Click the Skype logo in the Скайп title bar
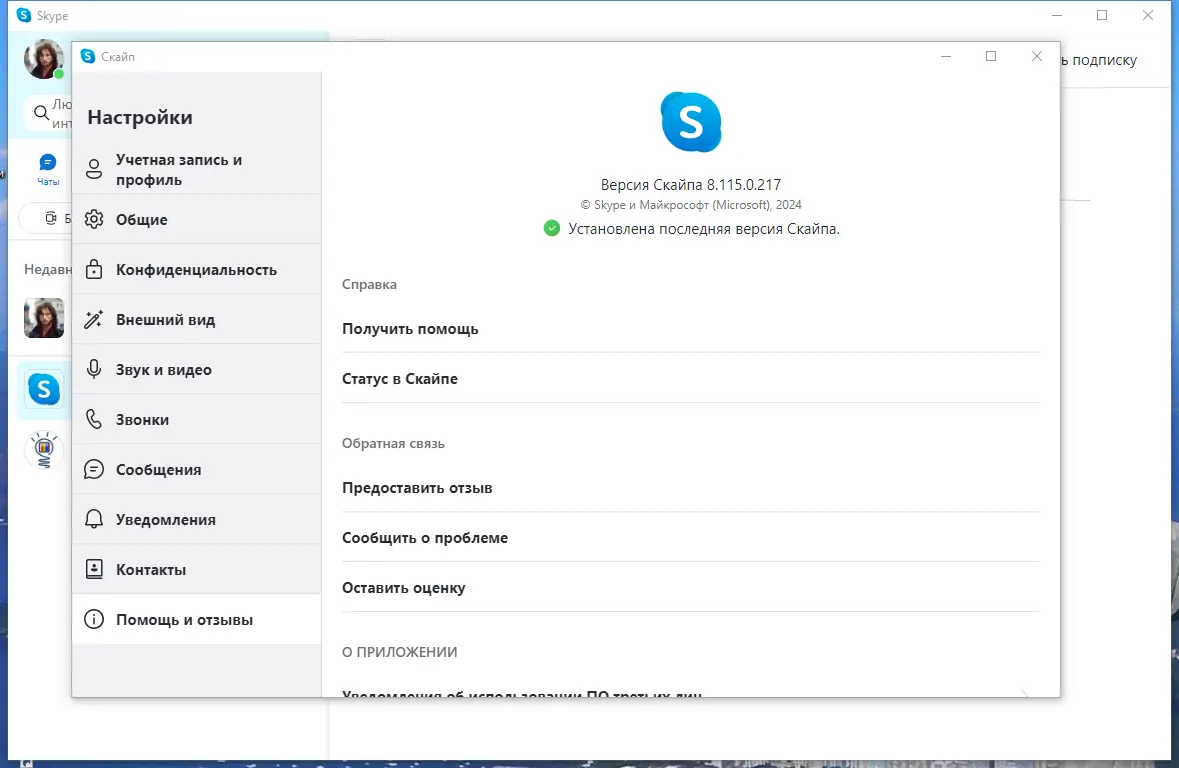1179x768 pixels. point(88,56)
